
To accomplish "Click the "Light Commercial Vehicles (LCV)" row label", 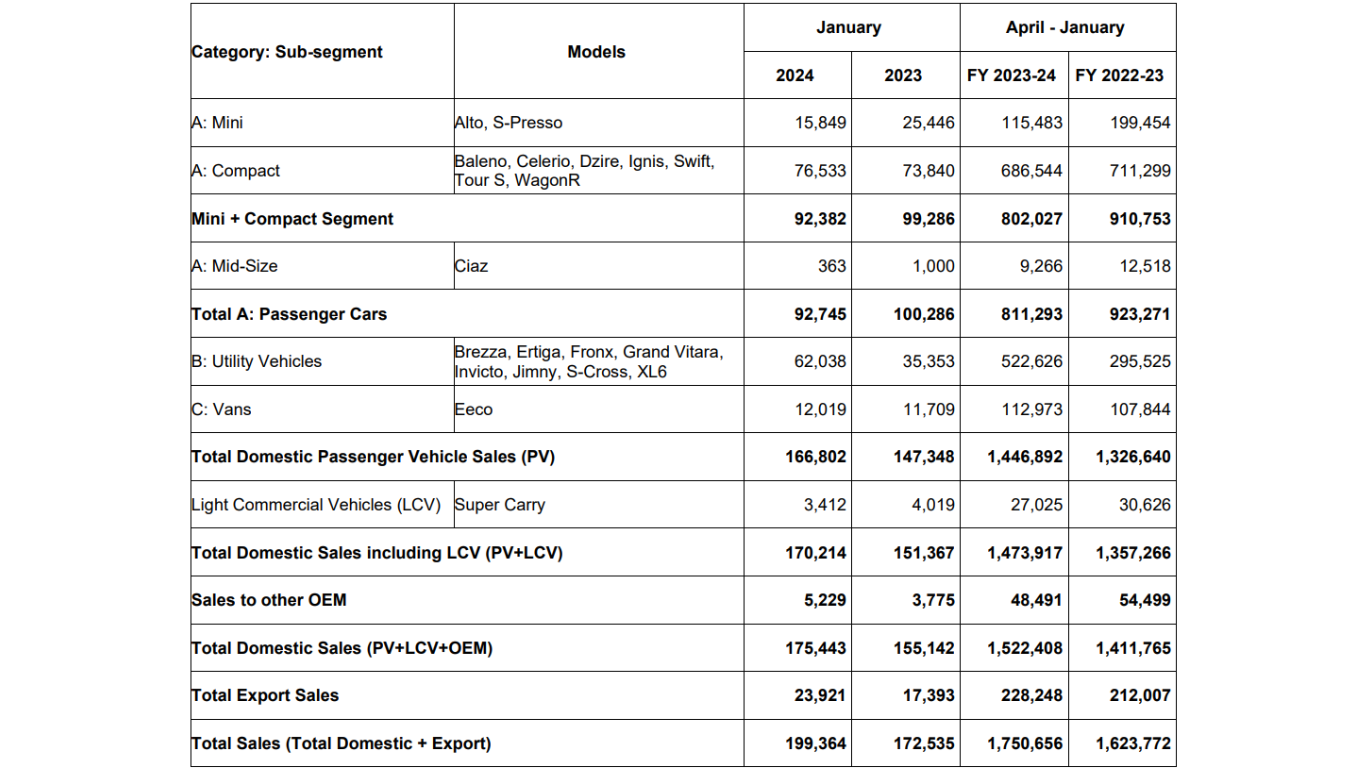I will (x=316, y=505).
